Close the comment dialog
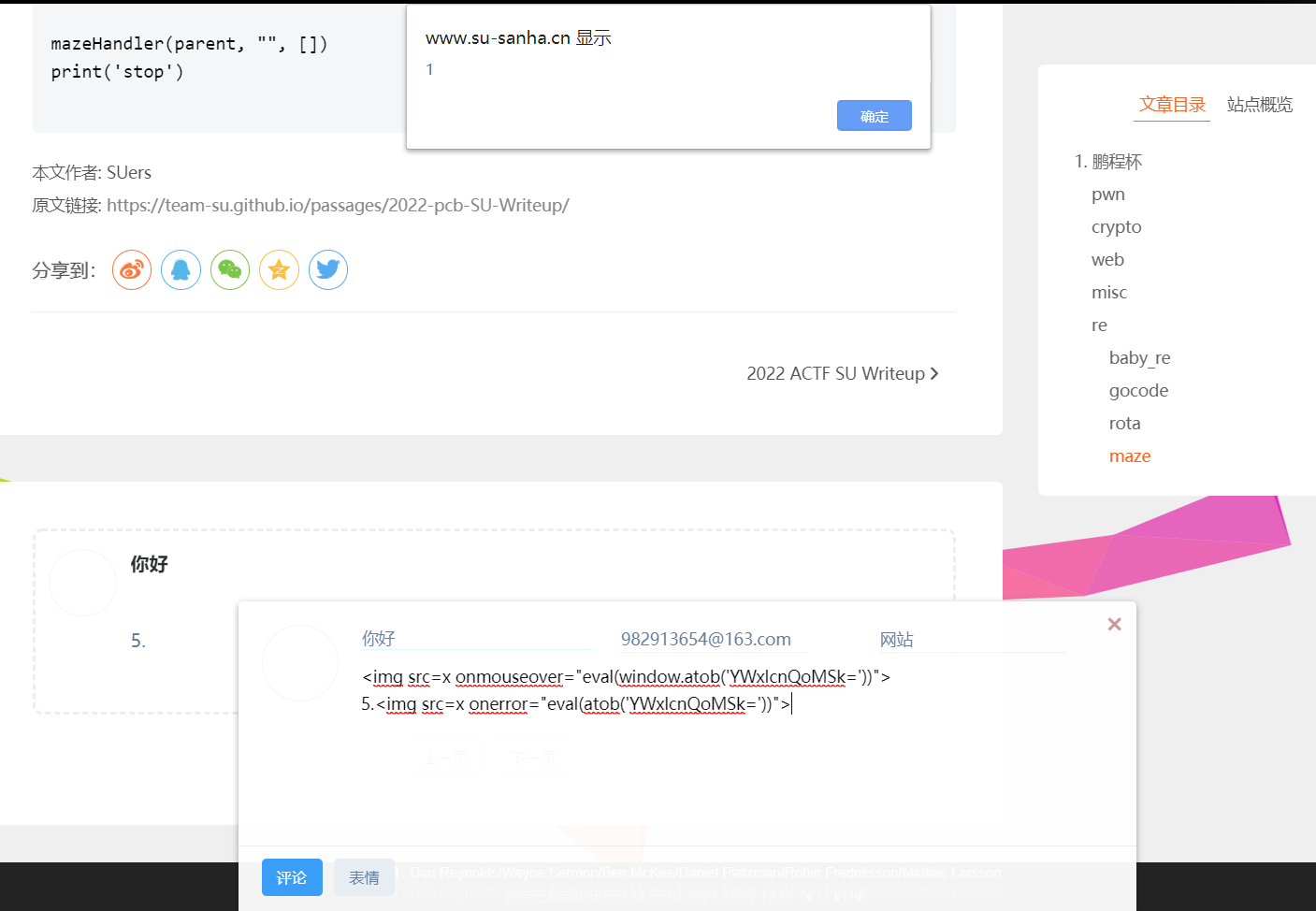This screenshot has height=911, width=1316. pyautogui.click(x=1114, y=623)
